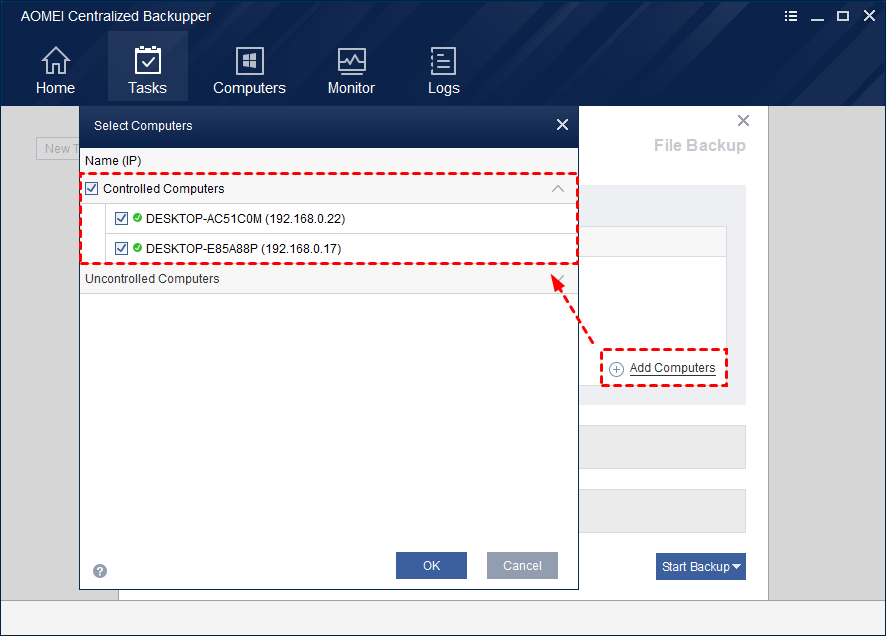Select DESKTOP-E85A88P (192.168.0.17) row text
886x636 pixels.
click(x=244, y=249)
